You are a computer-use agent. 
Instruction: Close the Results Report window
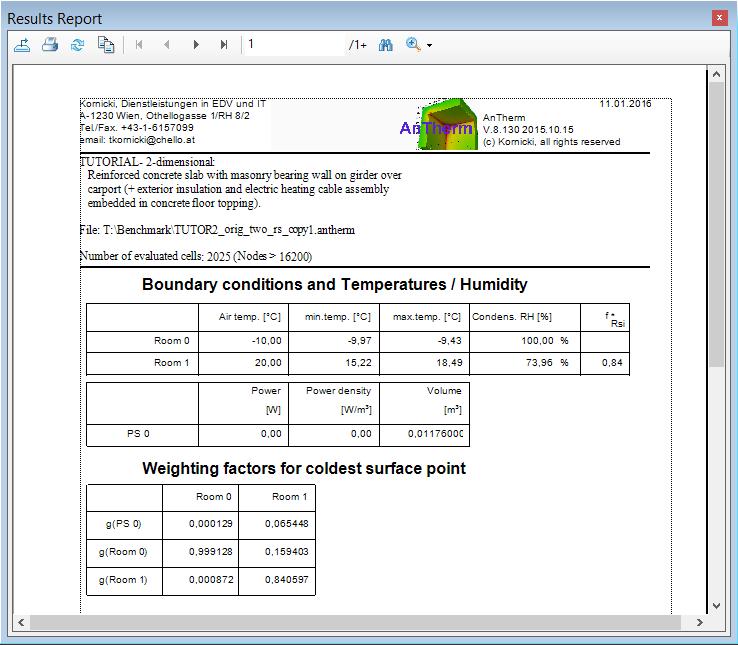point(719,18)
